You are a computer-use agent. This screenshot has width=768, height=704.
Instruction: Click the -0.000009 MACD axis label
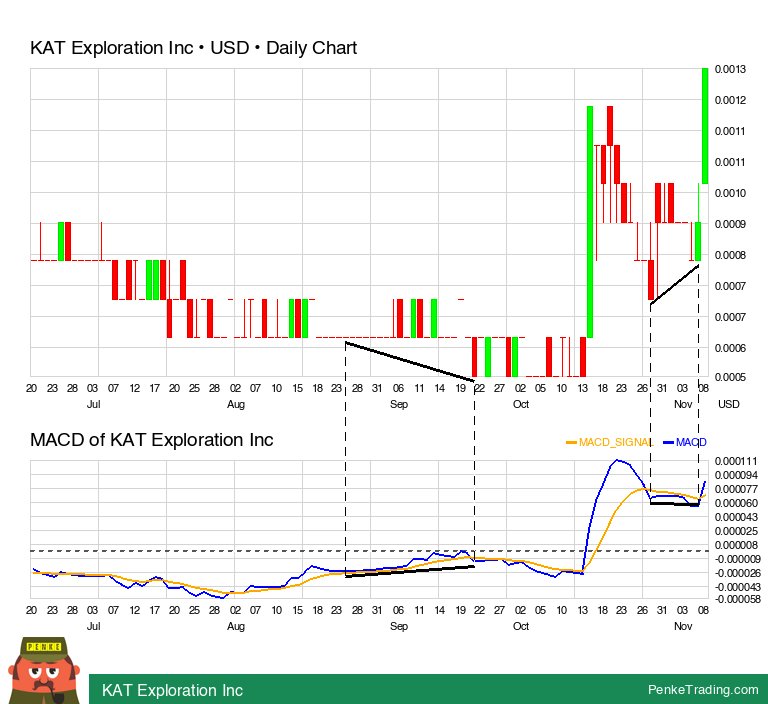point(738,559)
